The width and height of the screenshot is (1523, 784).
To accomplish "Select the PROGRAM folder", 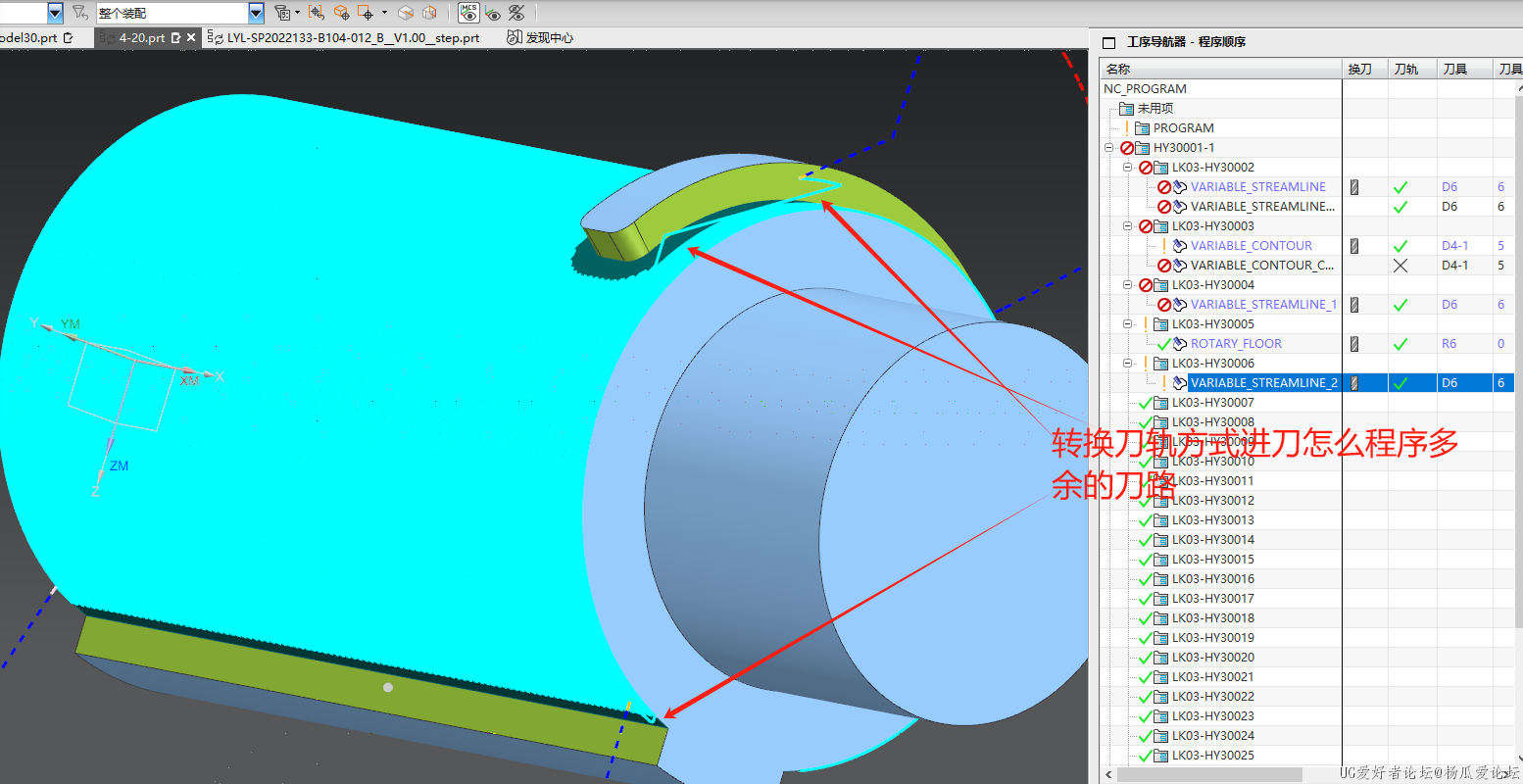I will 1183,128.
